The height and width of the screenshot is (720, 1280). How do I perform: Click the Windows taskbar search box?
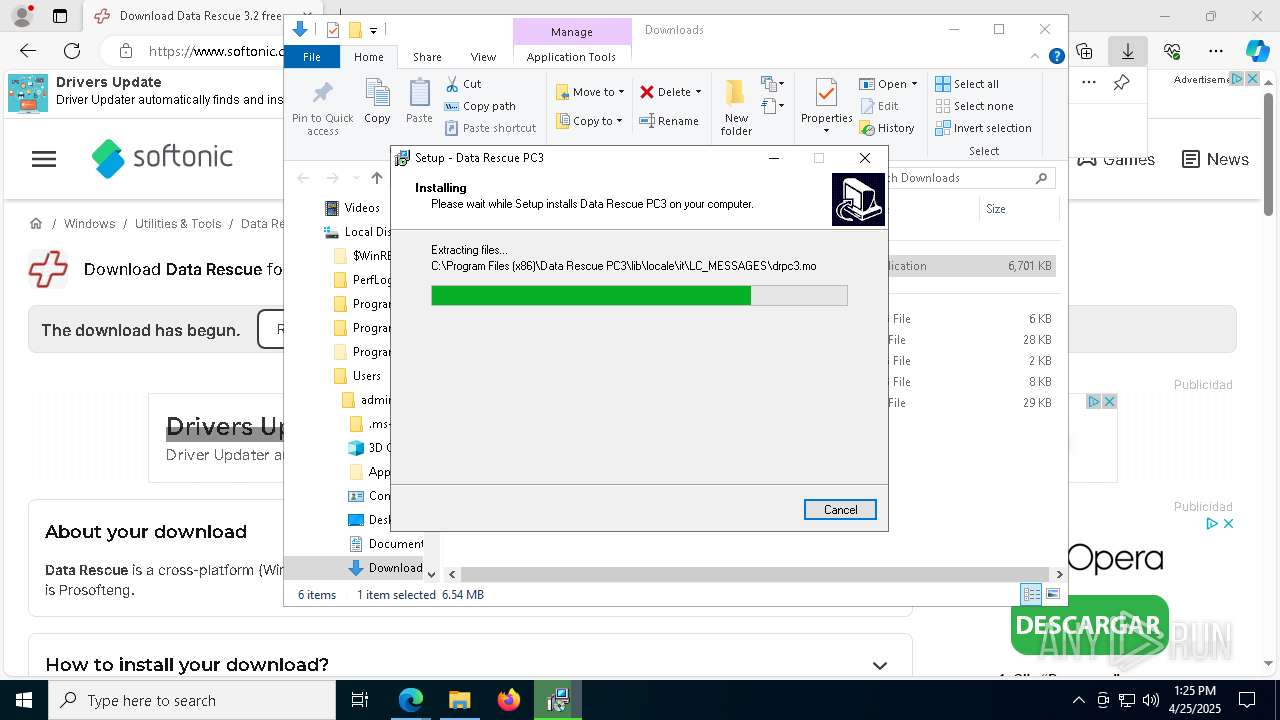click(192, 700)
